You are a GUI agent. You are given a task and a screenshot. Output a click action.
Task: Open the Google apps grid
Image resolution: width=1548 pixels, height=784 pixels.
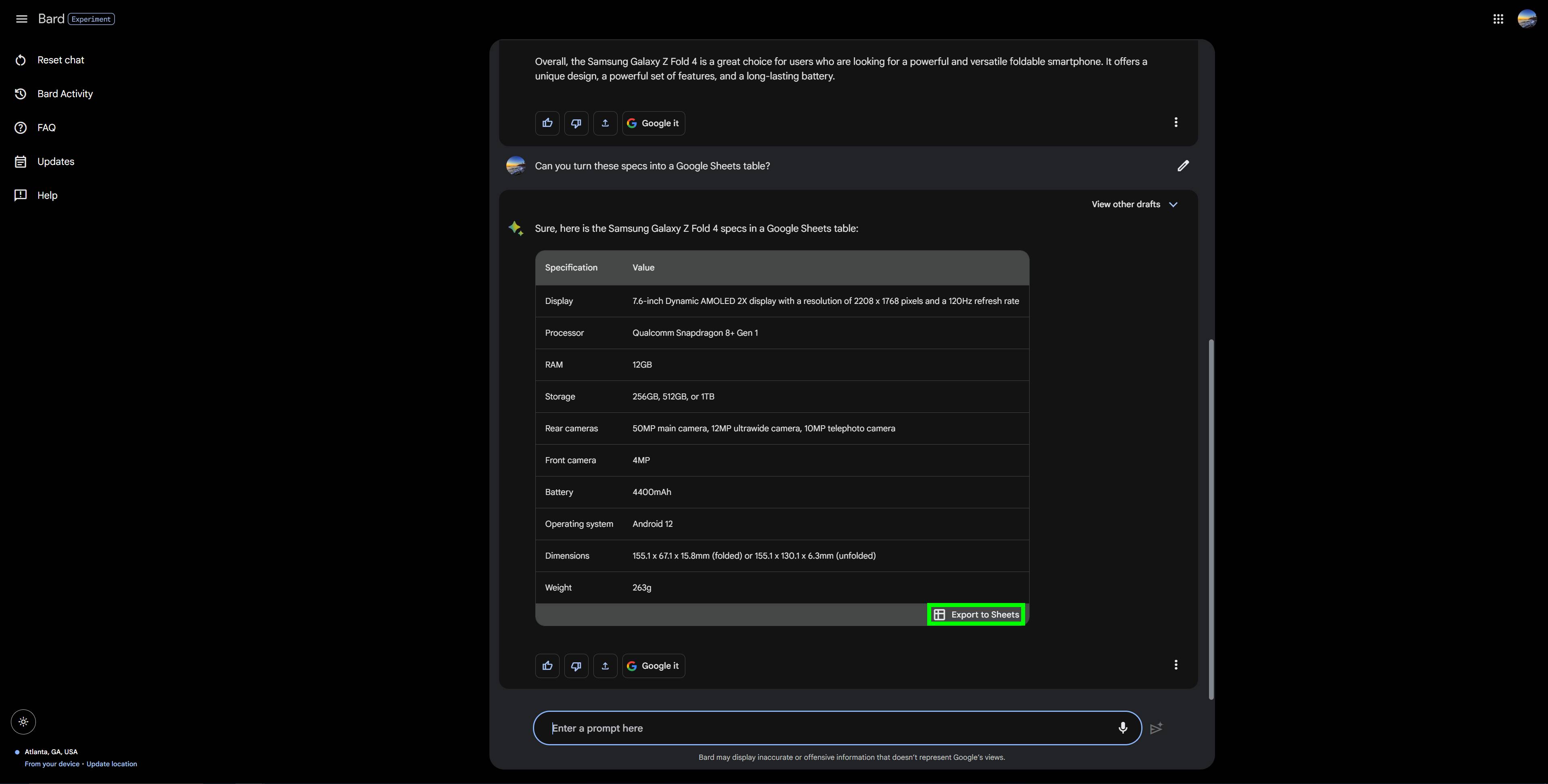(1498, 19)
